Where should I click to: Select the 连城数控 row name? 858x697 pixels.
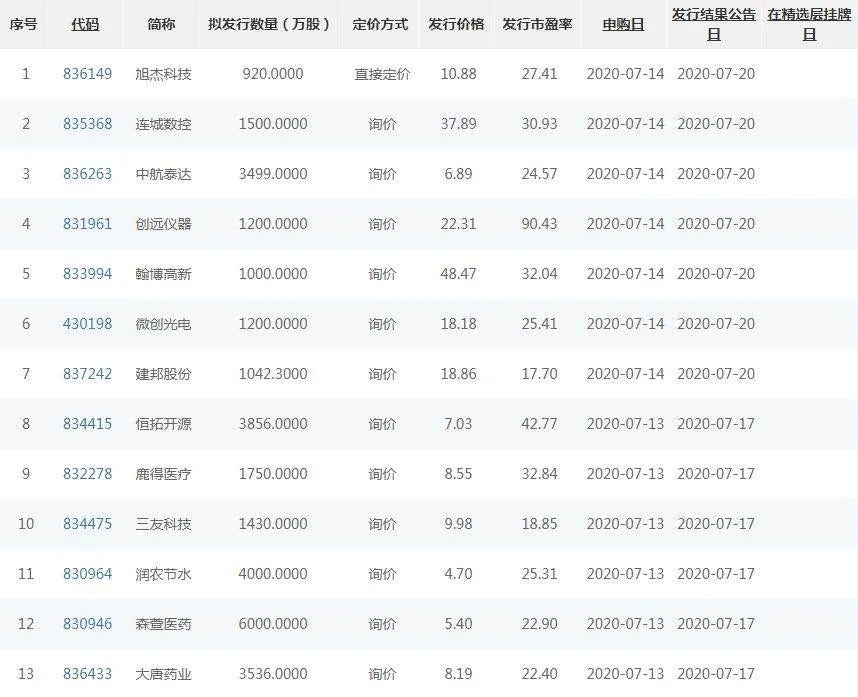click(x=163, y=124)
